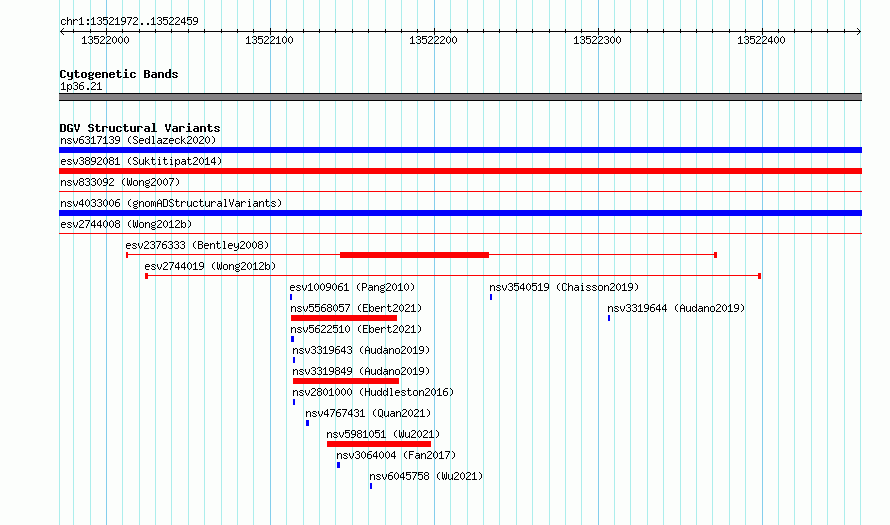Click the blue bar for nsv4033006
Image resolution: width=890 pixels, height=525 pixels.
coord(460,213)
